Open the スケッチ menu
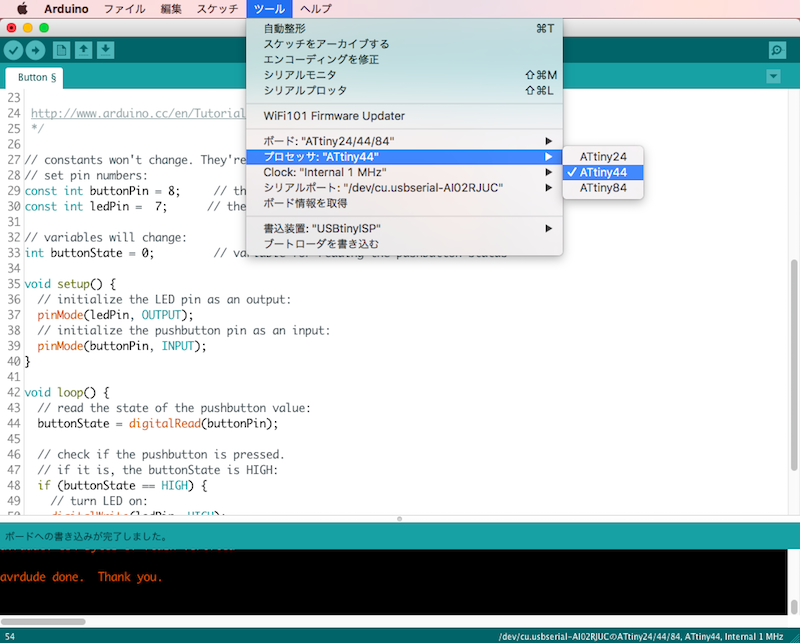 (217, 9)
